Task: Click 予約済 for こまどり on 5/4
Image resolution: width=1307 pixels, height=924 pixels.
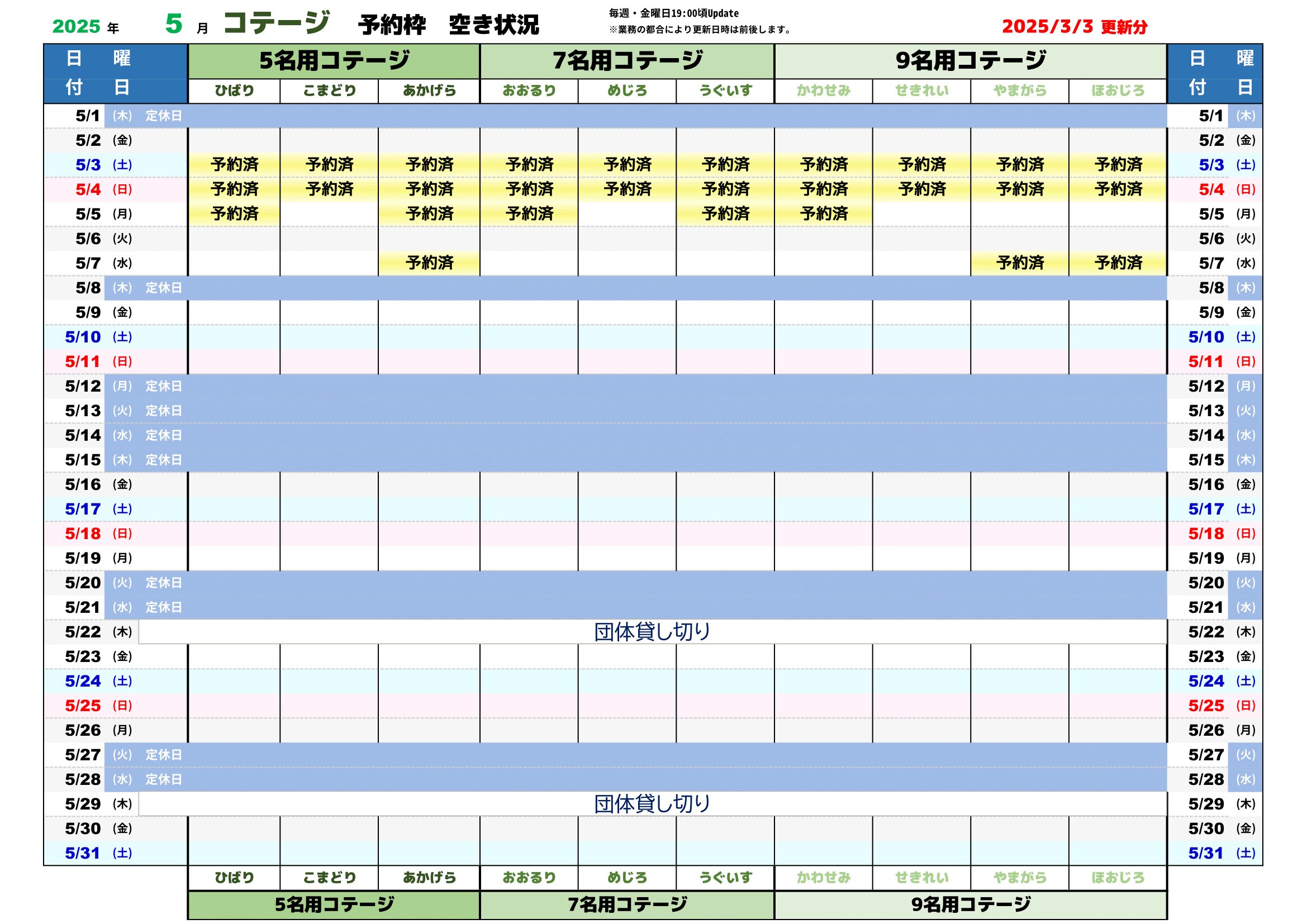Action: [329, 189]
